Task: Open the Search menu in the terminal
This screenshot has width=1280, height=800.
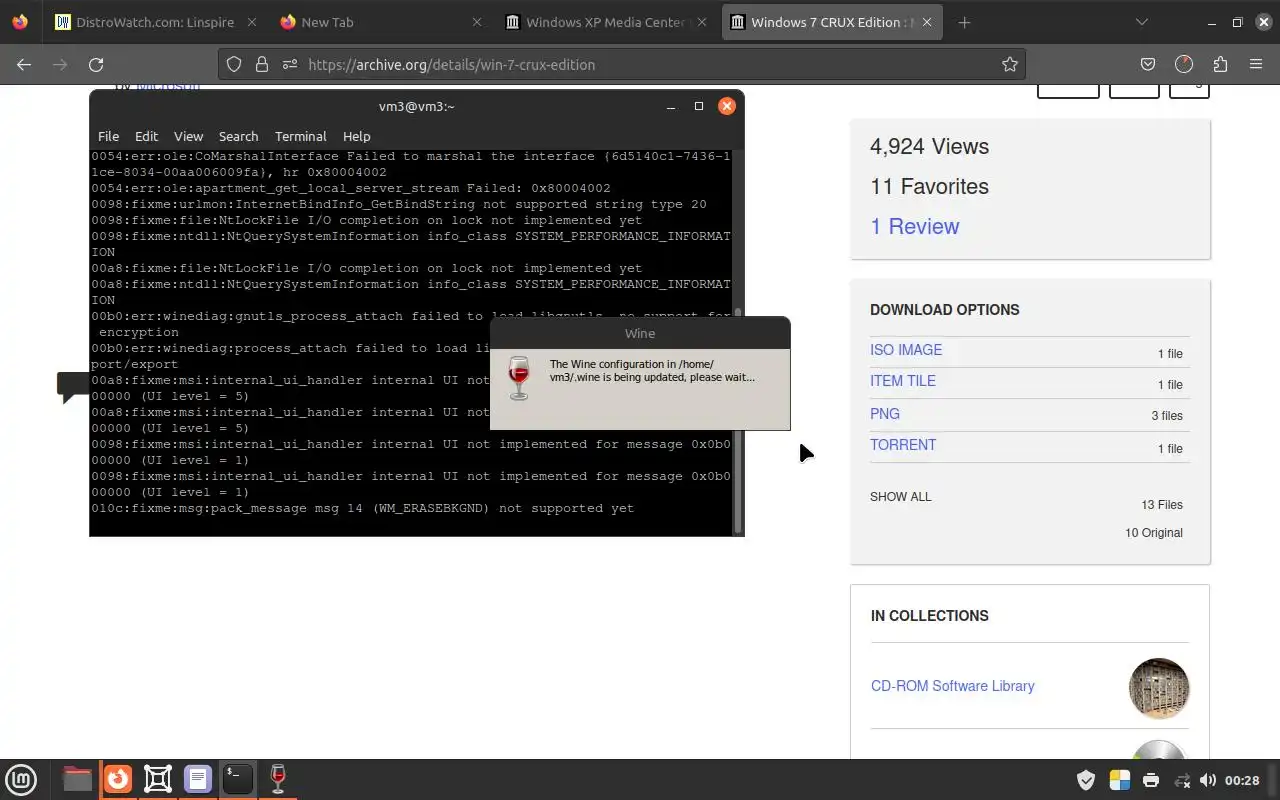Action: (238, 136)
